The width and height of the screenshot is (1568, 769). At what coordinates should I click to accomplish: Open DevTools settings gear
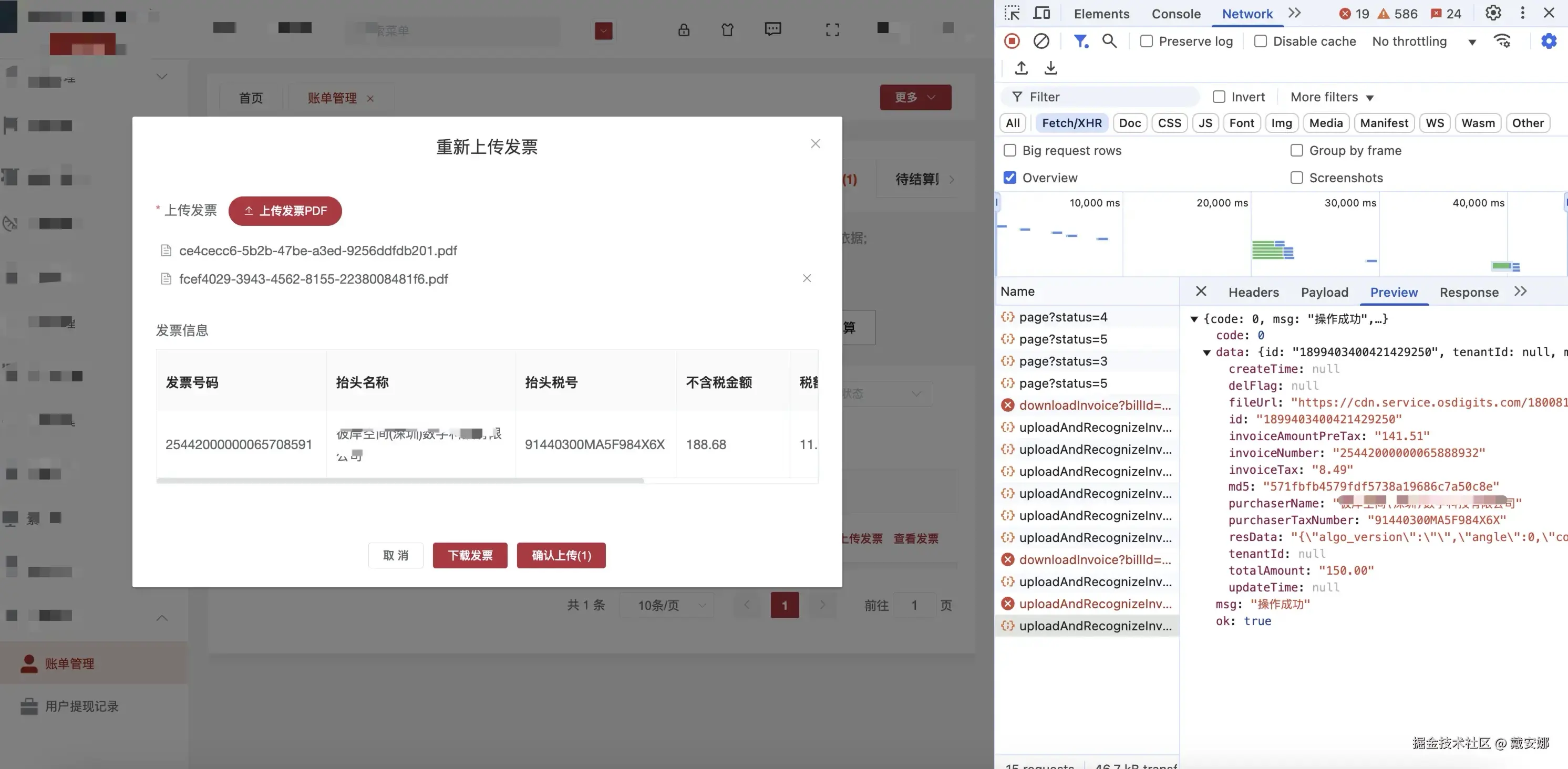pyautogui.click(x=1492, y=13)
